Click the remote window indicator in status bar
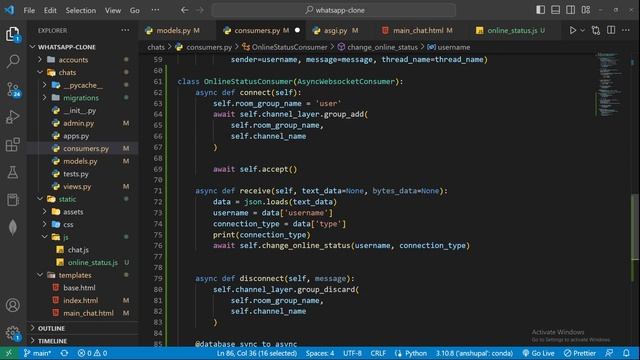 pos(9,353)
